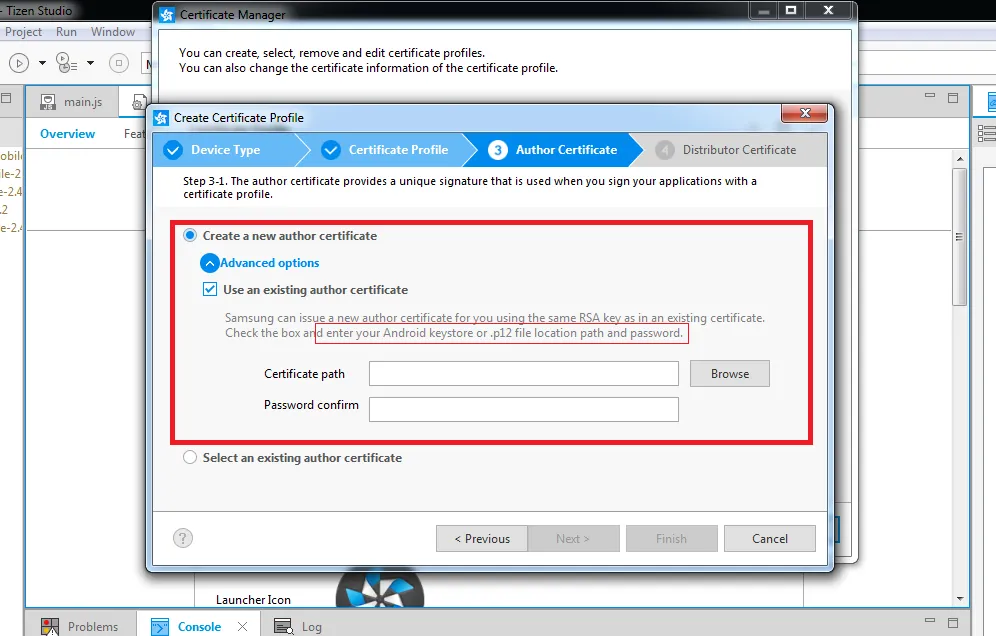Minimize the bottom Console panel
This screenshot has width=996, height=636.
[x=930, y=620]
